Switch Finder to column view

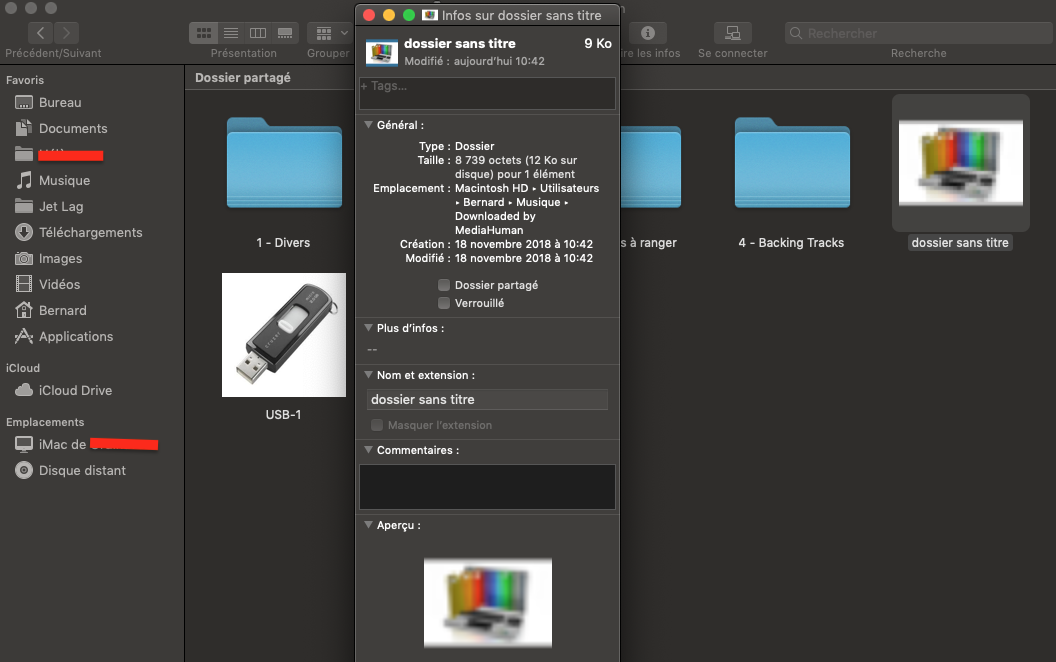[258, 33]
